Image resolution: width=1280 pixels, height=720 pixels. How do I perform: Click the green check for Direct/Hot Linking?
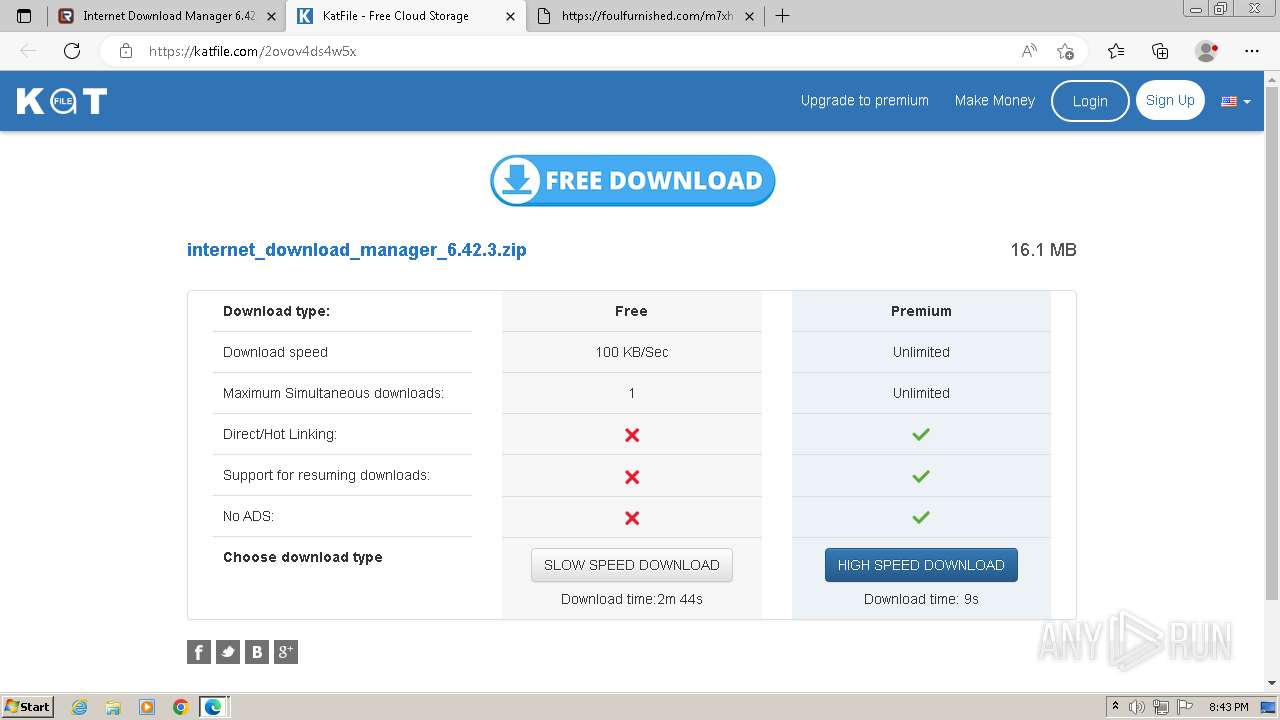pos(921,434)
